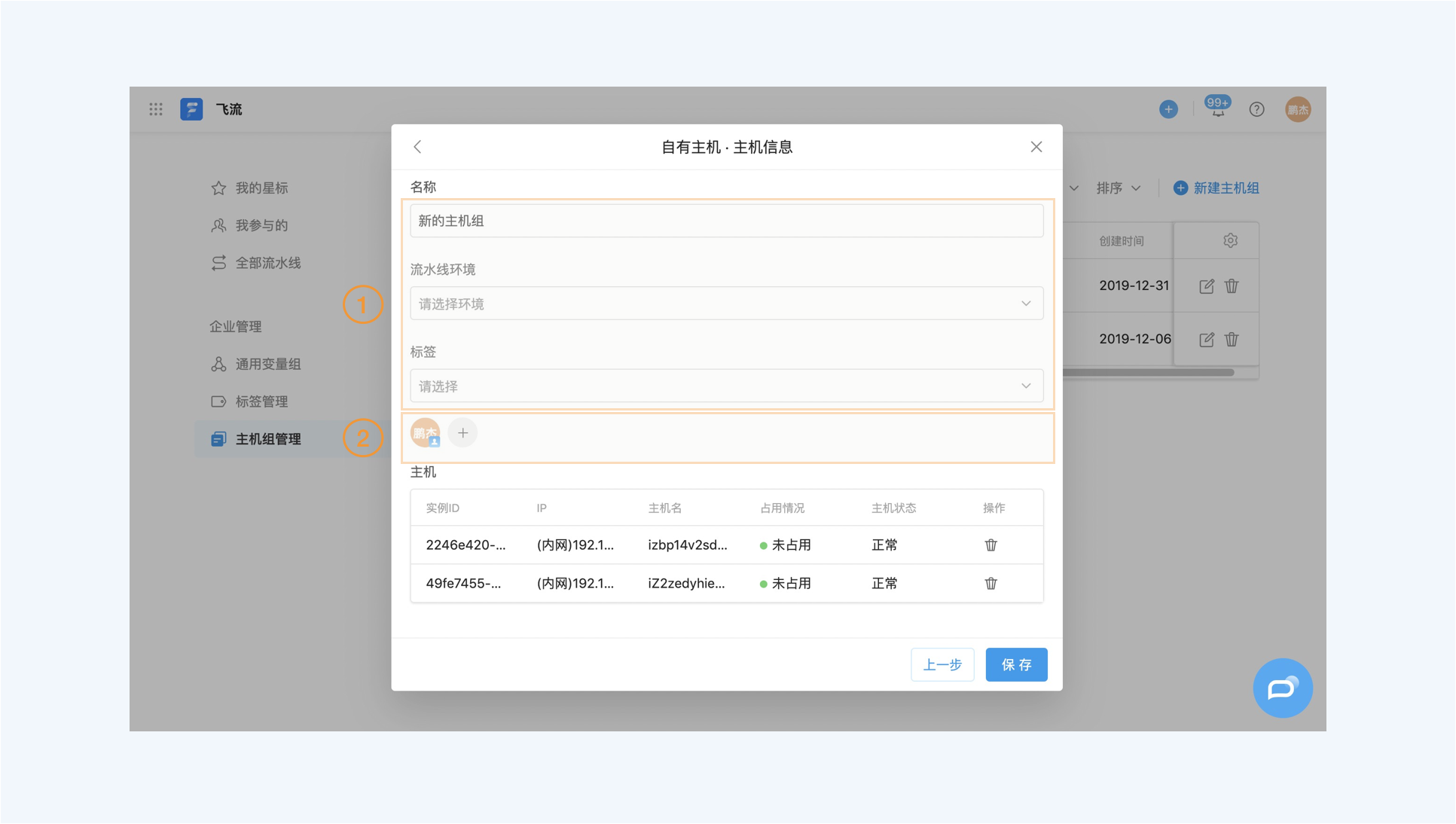Delete the host group created 2019-12-06
1456x824 pixels.
pyautogui.click(x=1232, y=340)
